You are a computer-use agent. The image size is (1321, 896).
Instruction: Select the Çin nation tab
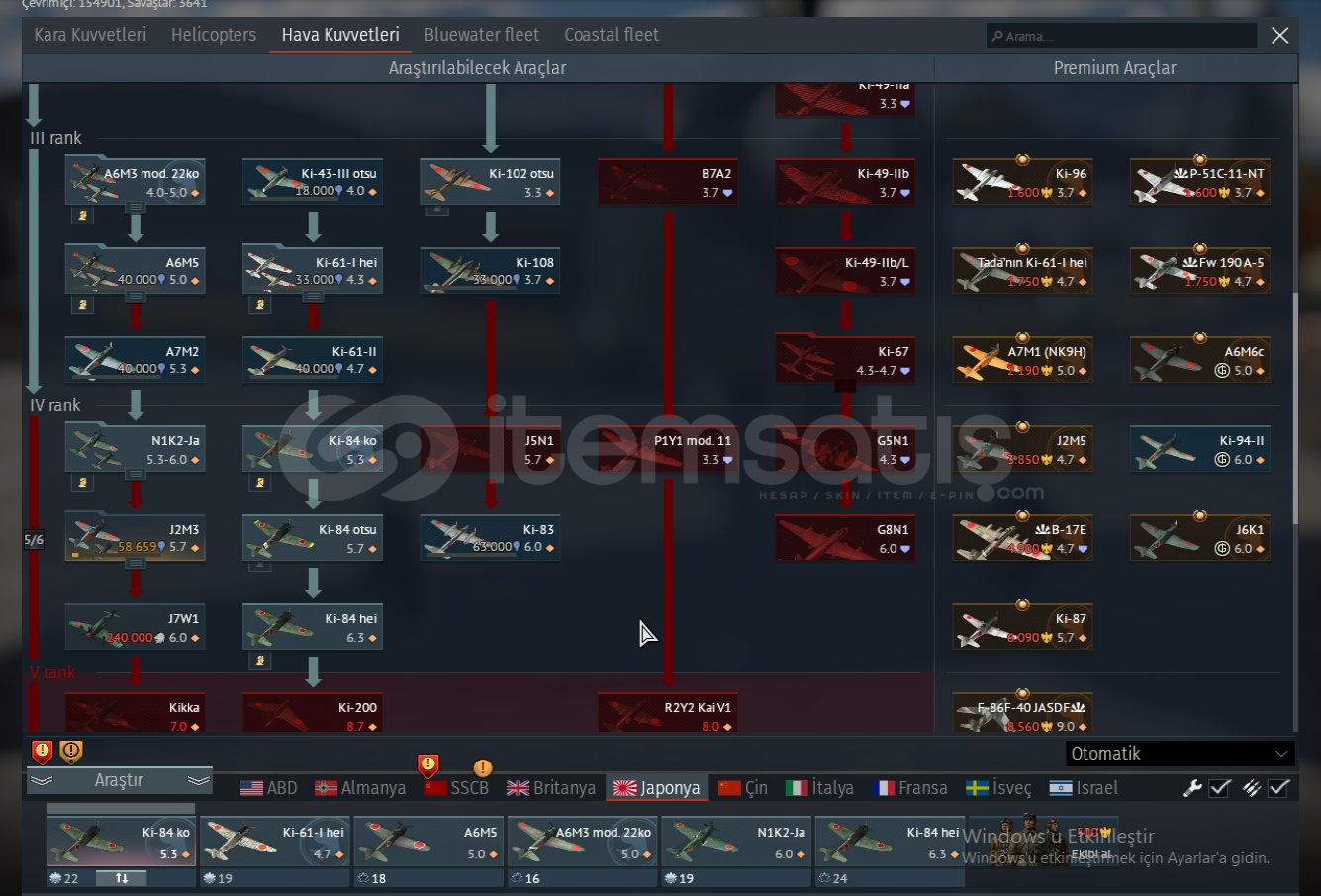(x=743, y=788)
